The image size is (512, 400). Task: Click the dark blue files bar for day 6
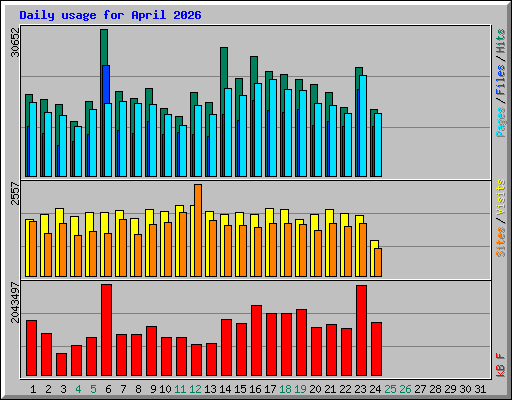click(x=106, y=84)
